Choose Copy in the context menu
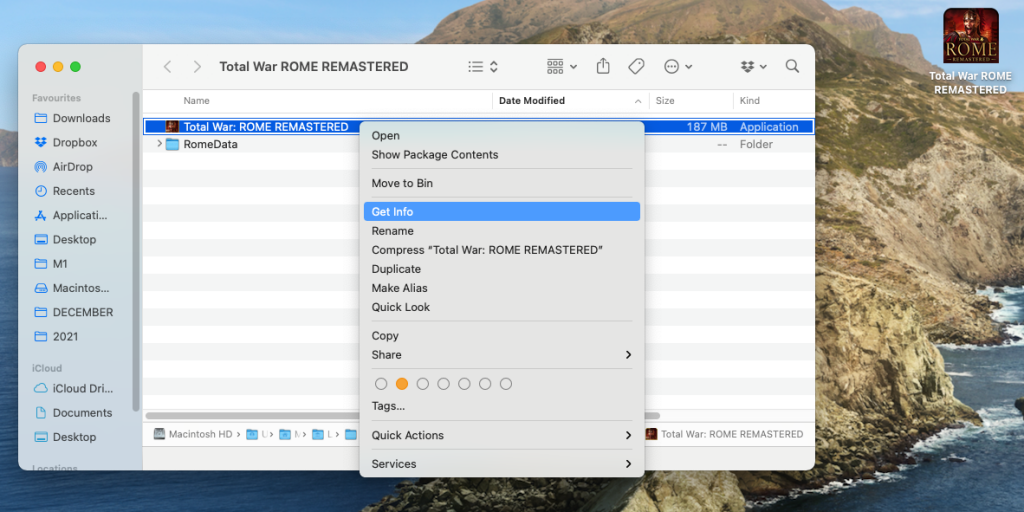Viewport: 1024px width, 512px height. 502,336
